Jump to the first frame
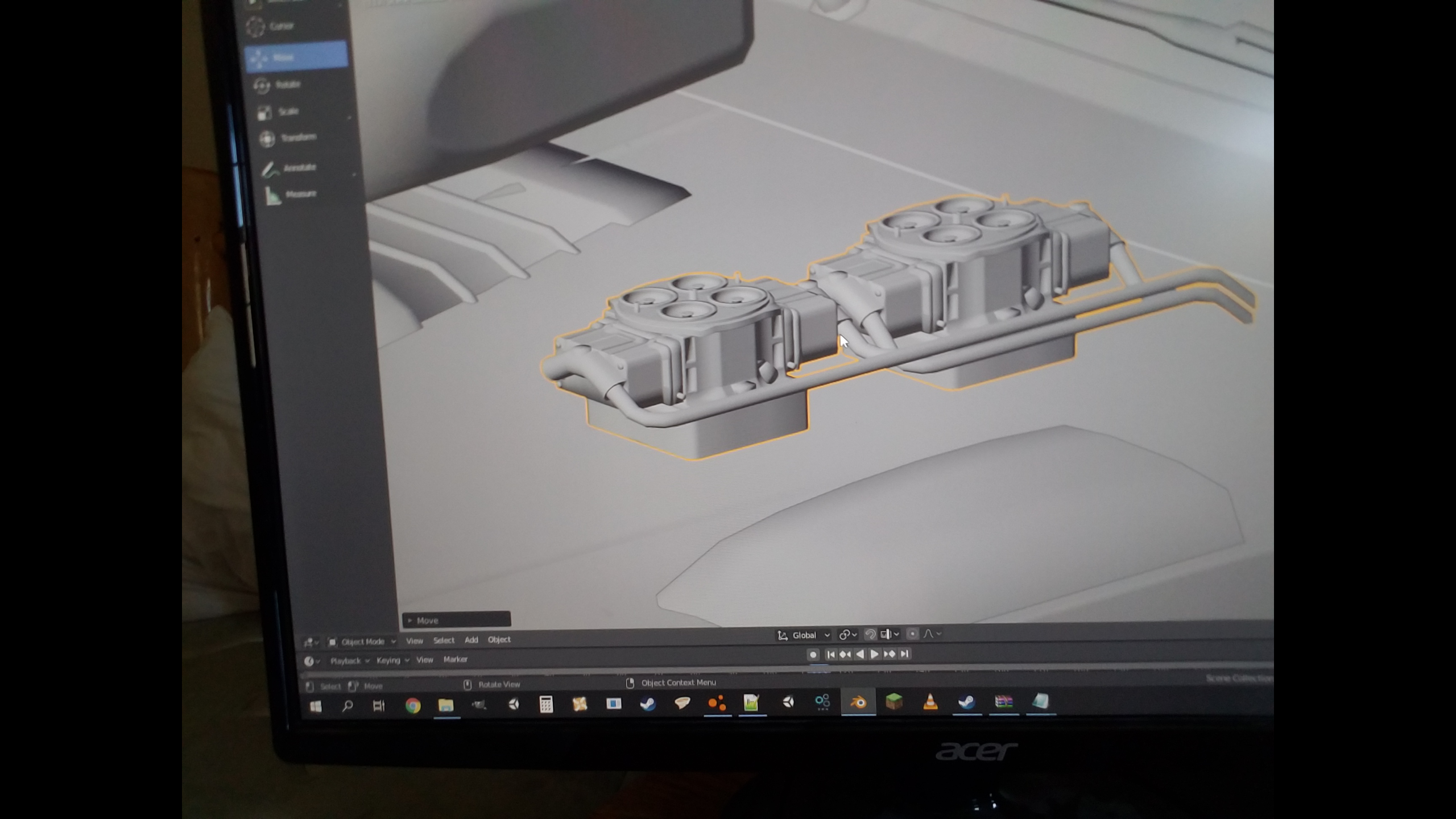The image size is (1456, 819). pos(830,655)
